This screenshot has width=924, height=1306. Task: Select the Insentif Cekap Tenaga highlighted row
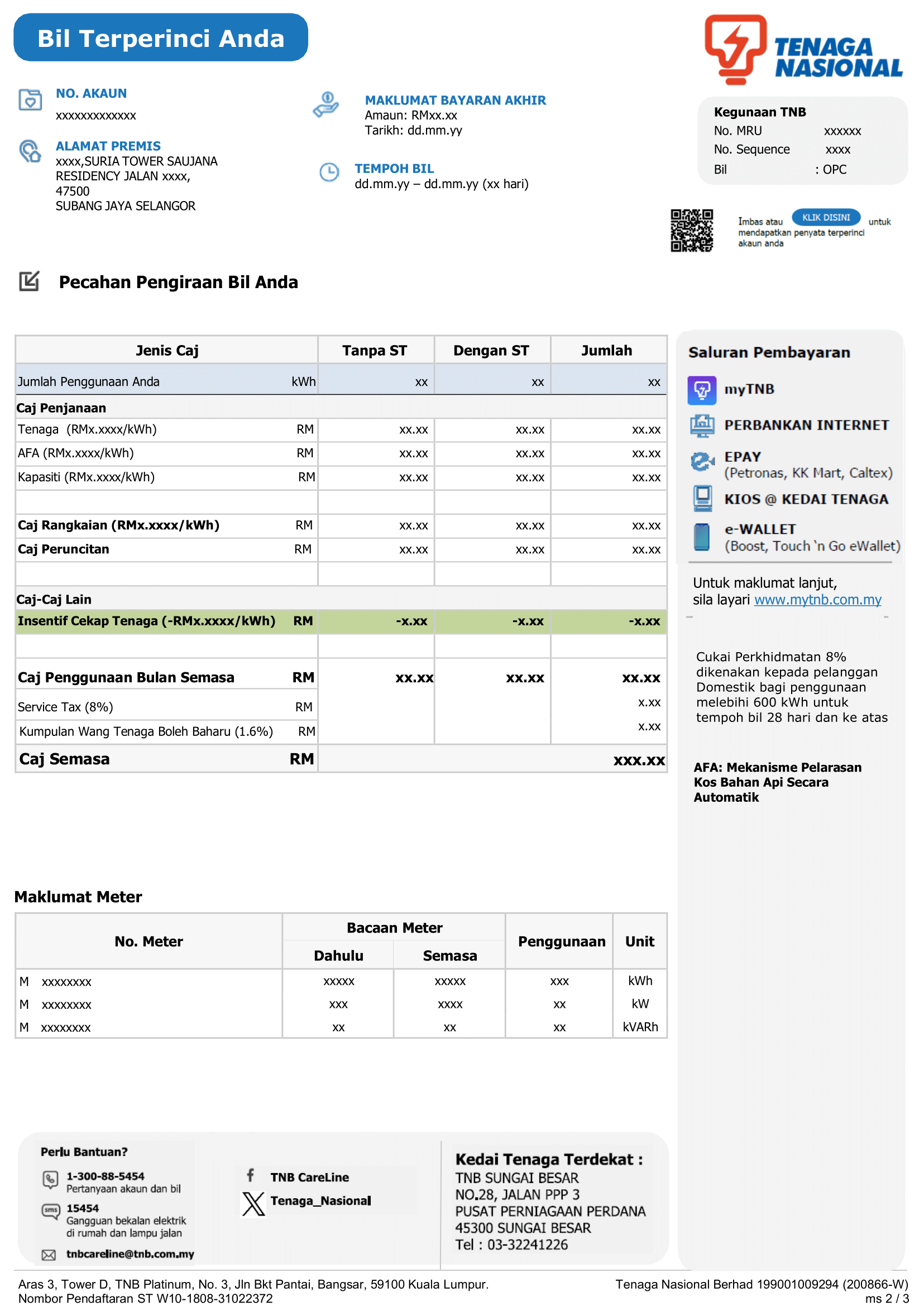(340, 621)
